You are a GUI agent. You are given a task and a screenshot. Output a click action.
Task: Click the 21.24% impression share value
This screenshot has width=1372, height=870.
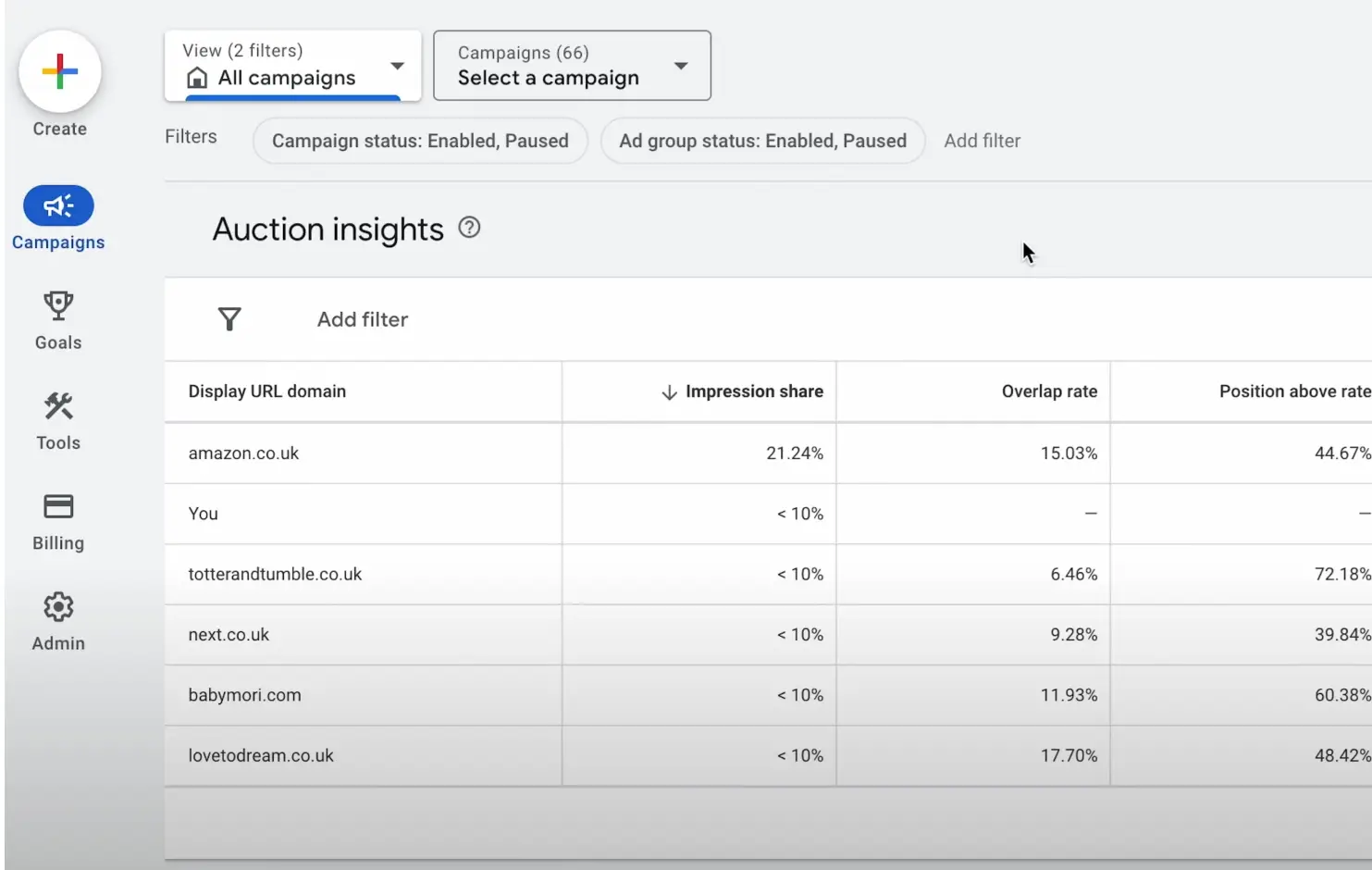pos(795,454)
